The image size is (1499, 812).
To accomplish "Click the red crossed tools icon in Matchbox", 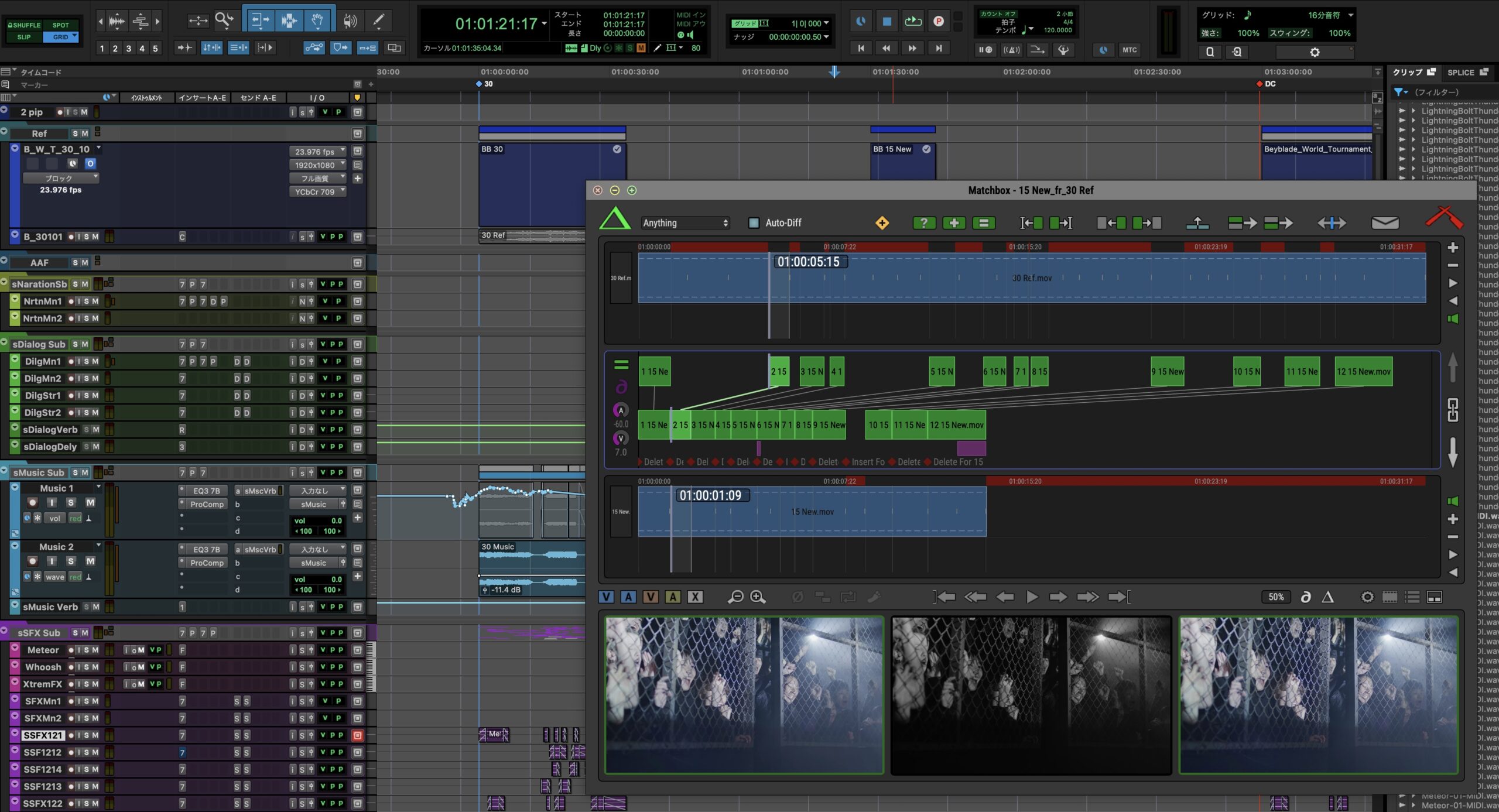I will 1444,217.
